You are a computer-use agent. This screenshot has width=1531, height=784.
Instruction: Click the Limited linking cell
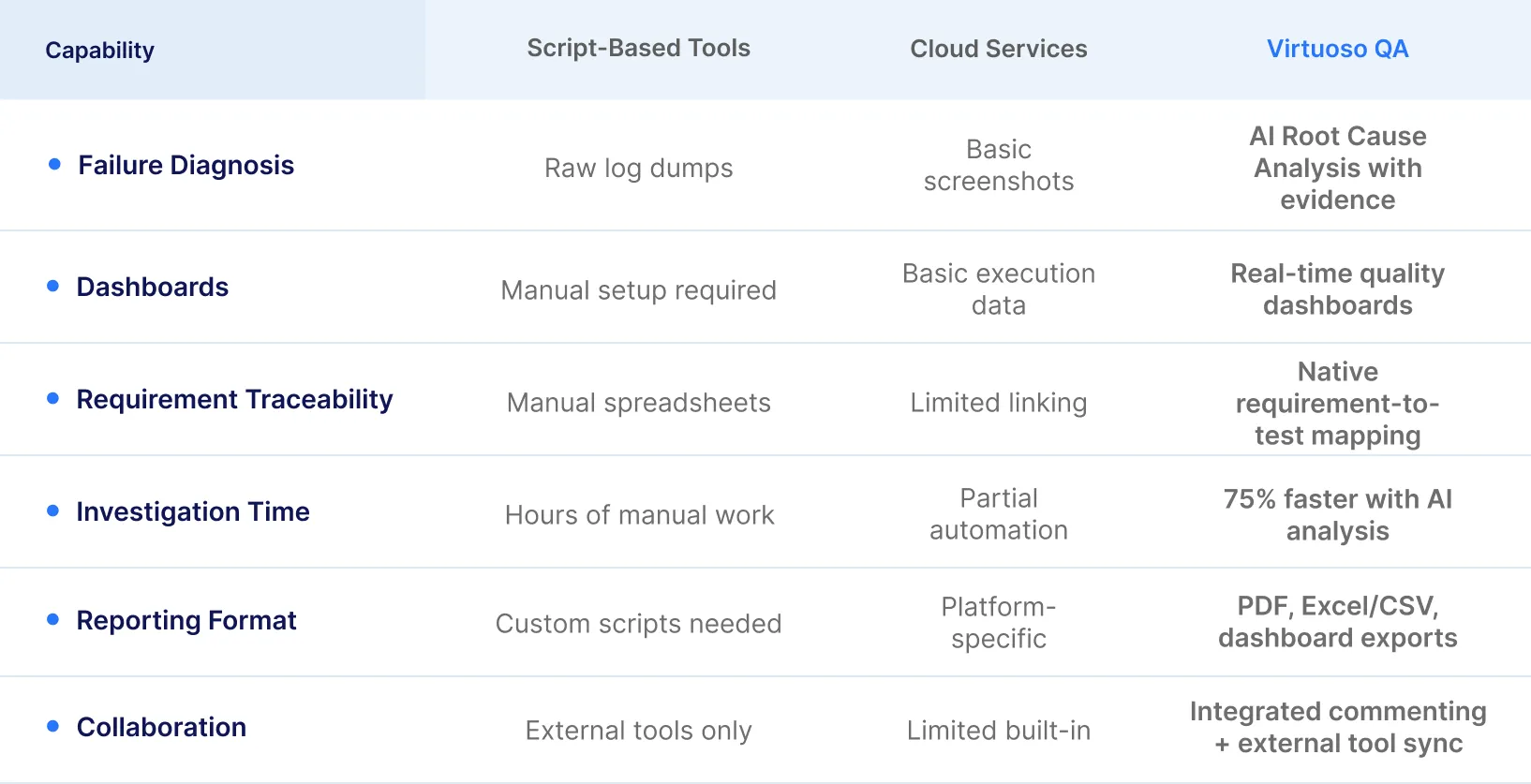pos(999,403)
